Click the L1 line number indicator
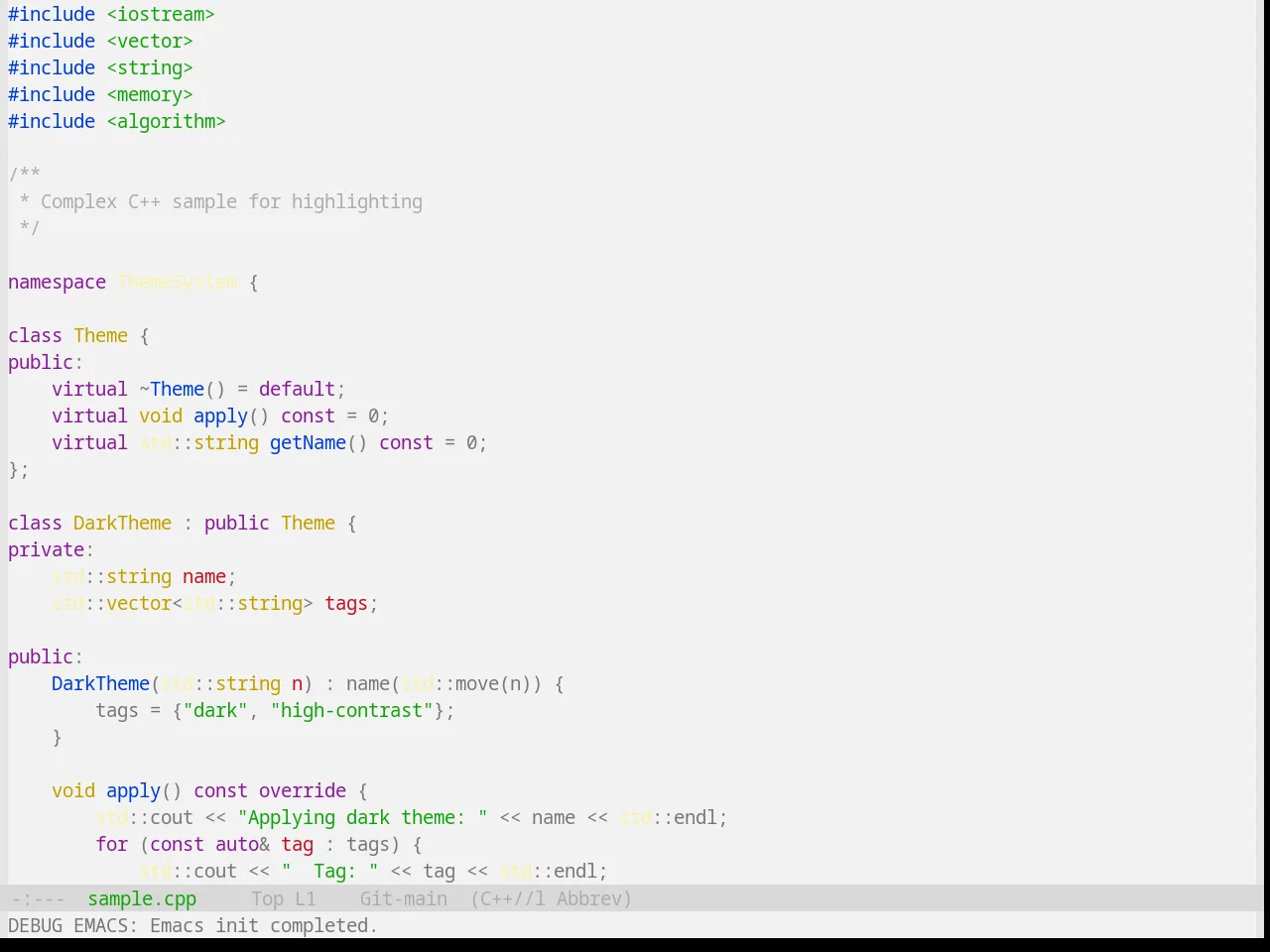Screen dimensions: 1270x952 point(306,898)
